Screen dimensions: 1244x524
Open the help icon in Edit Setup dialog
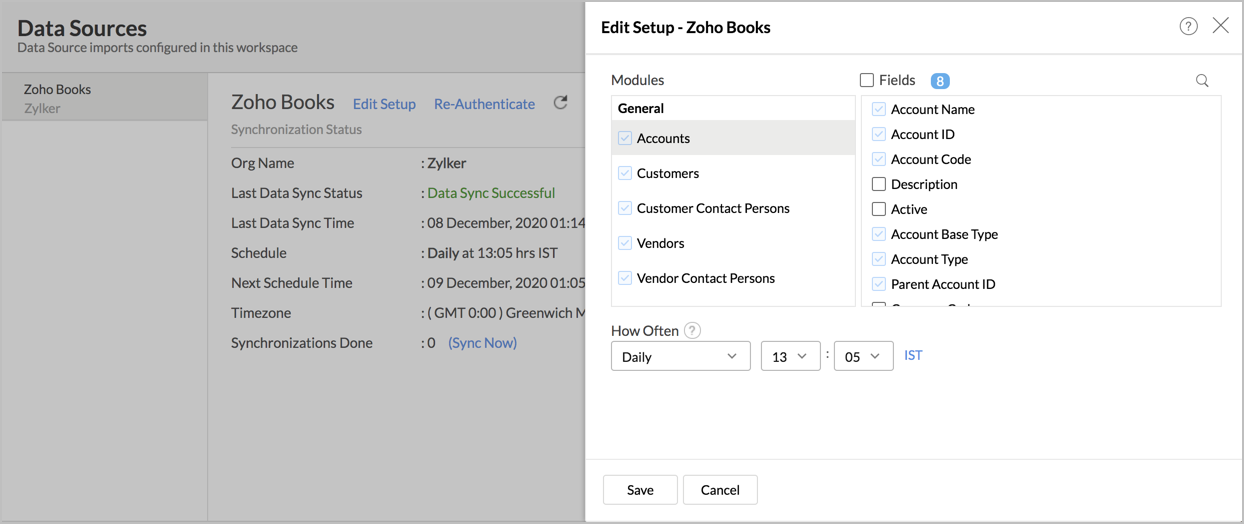tap(1188, 27)
